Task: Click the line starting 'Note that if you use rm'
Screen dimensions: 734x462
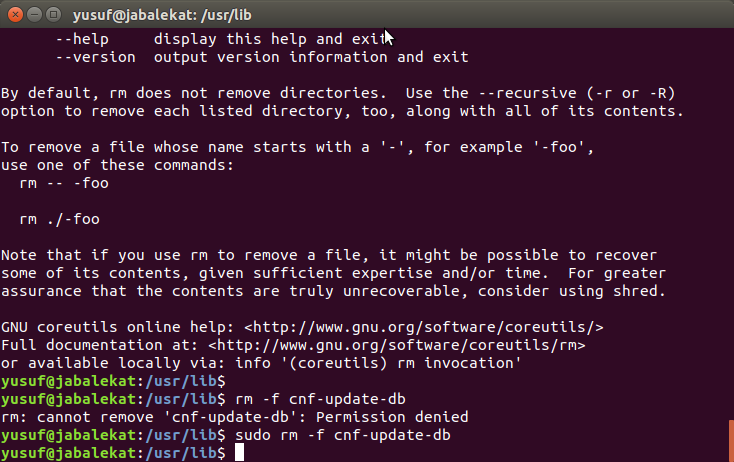Action: [x=329, y=255]
